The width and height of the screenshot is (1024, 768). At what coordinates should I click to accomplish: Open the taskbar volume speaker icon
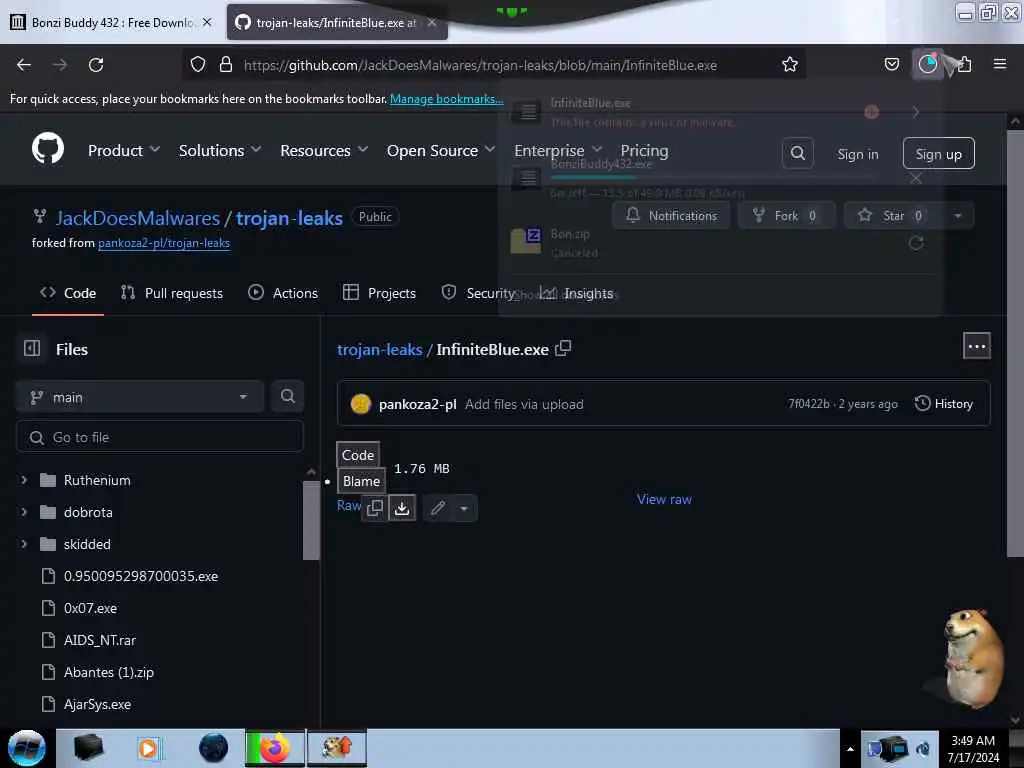(923, 748)
